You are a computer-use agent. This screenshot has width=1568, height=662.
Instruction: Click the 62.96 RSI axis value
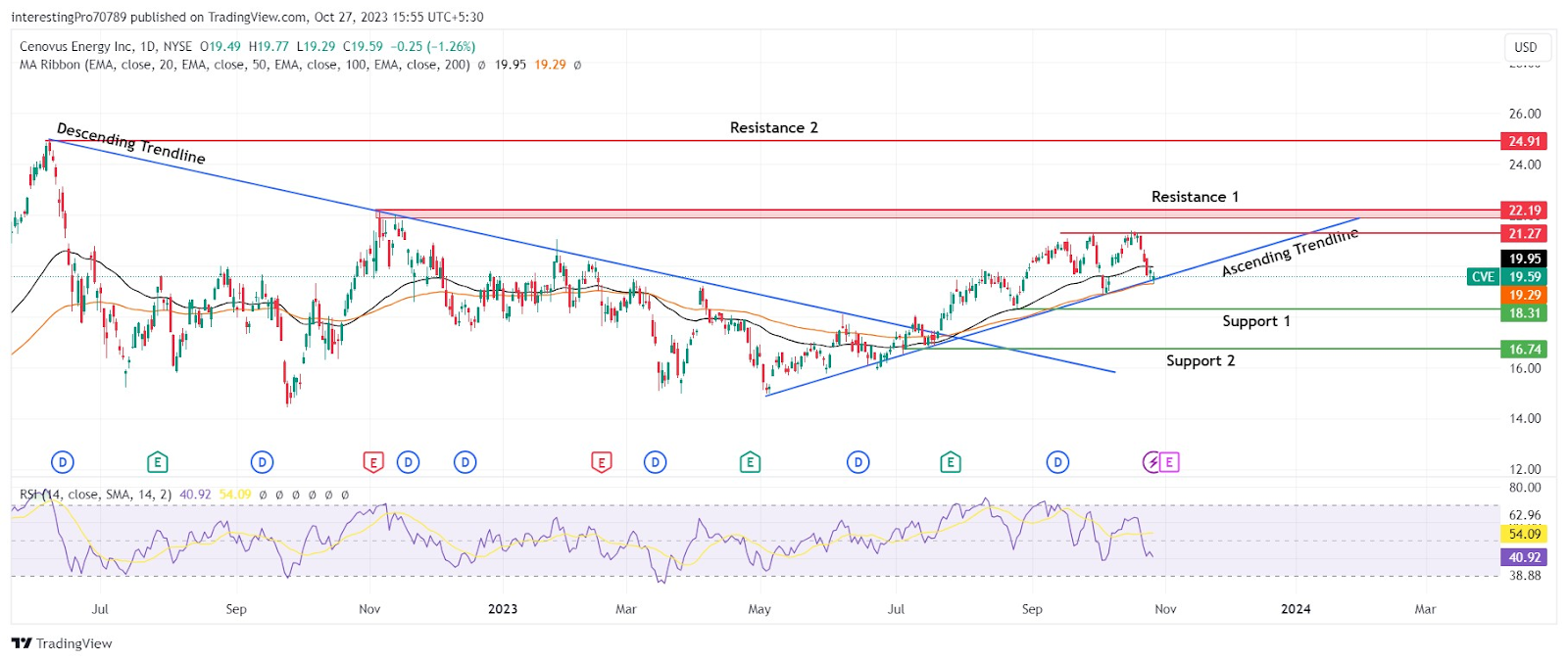point(1525,515)
